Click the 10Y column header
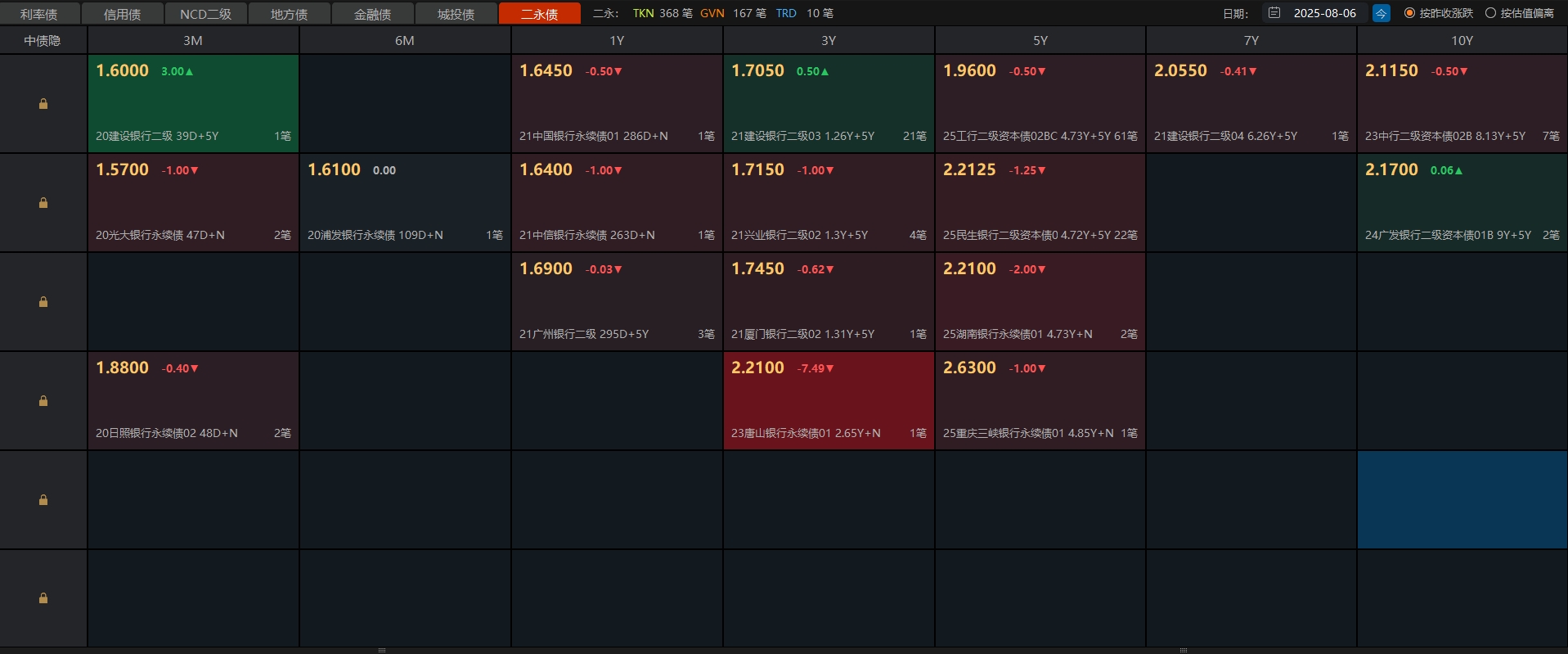This screenshot has width=1568, height=654. [1462, 40]
